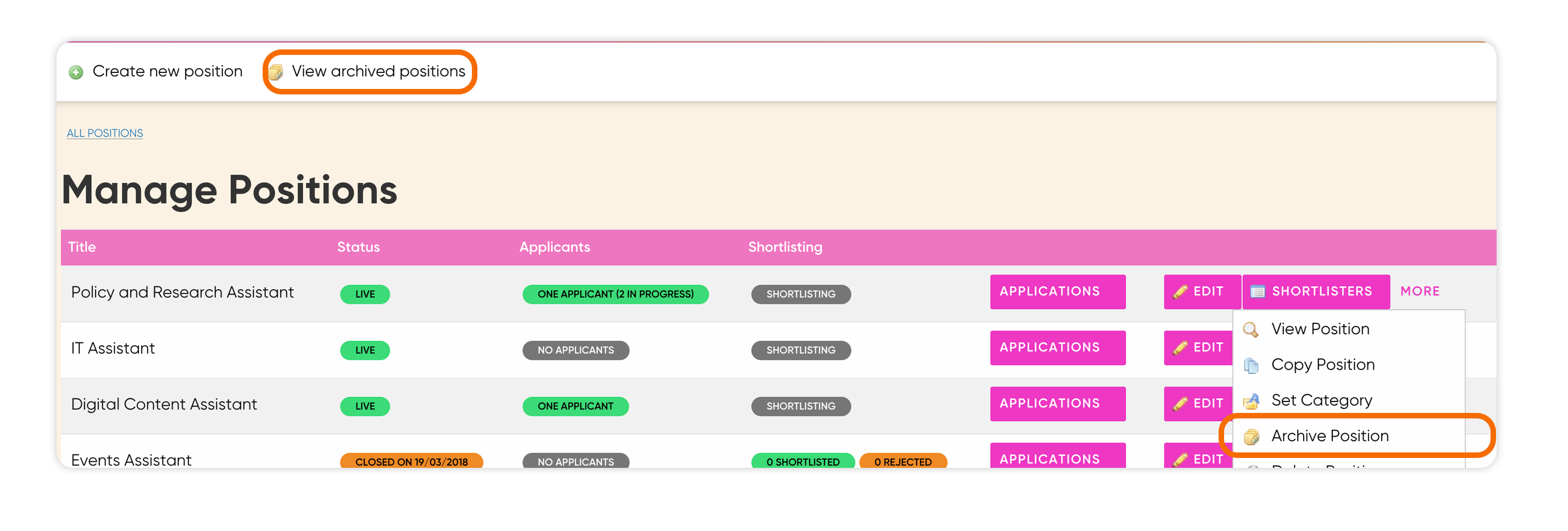Open the MORE dropdown for Policy and Research Assistant
Viewport: 1568px width, 531px height.
pos(1420,292)
